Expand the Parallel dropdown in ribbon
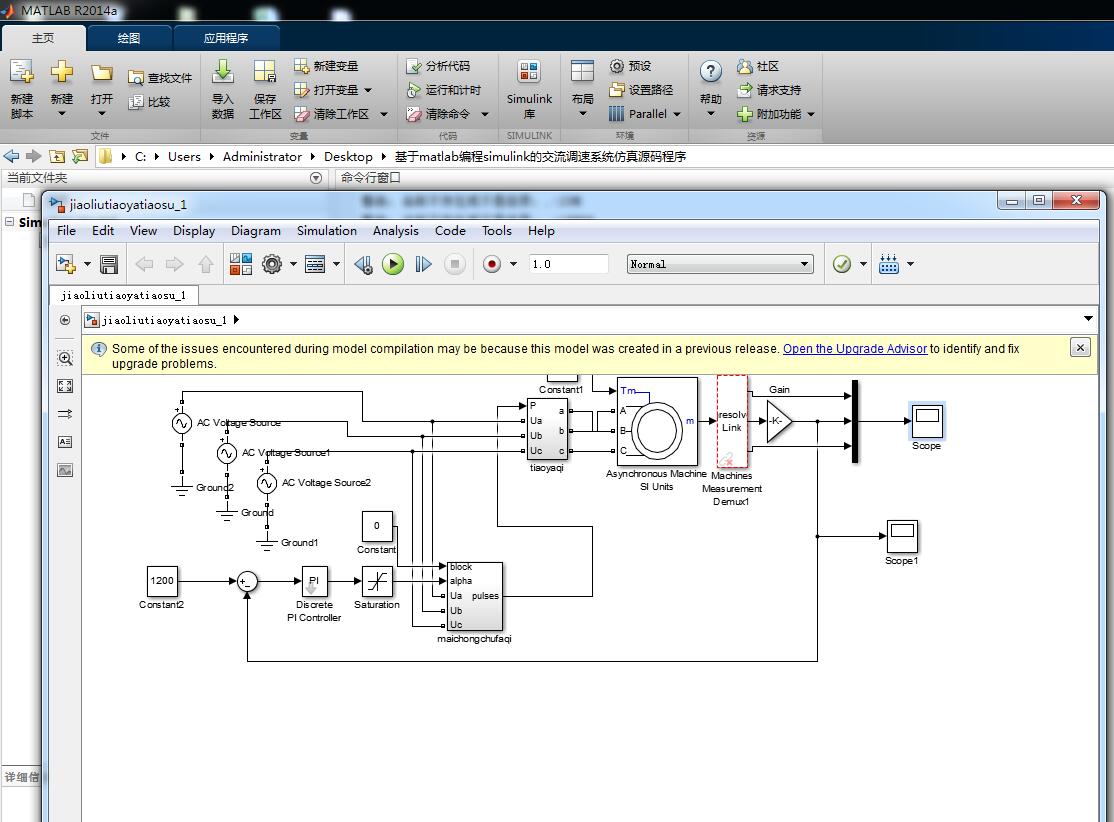 [x=676, y=114]
